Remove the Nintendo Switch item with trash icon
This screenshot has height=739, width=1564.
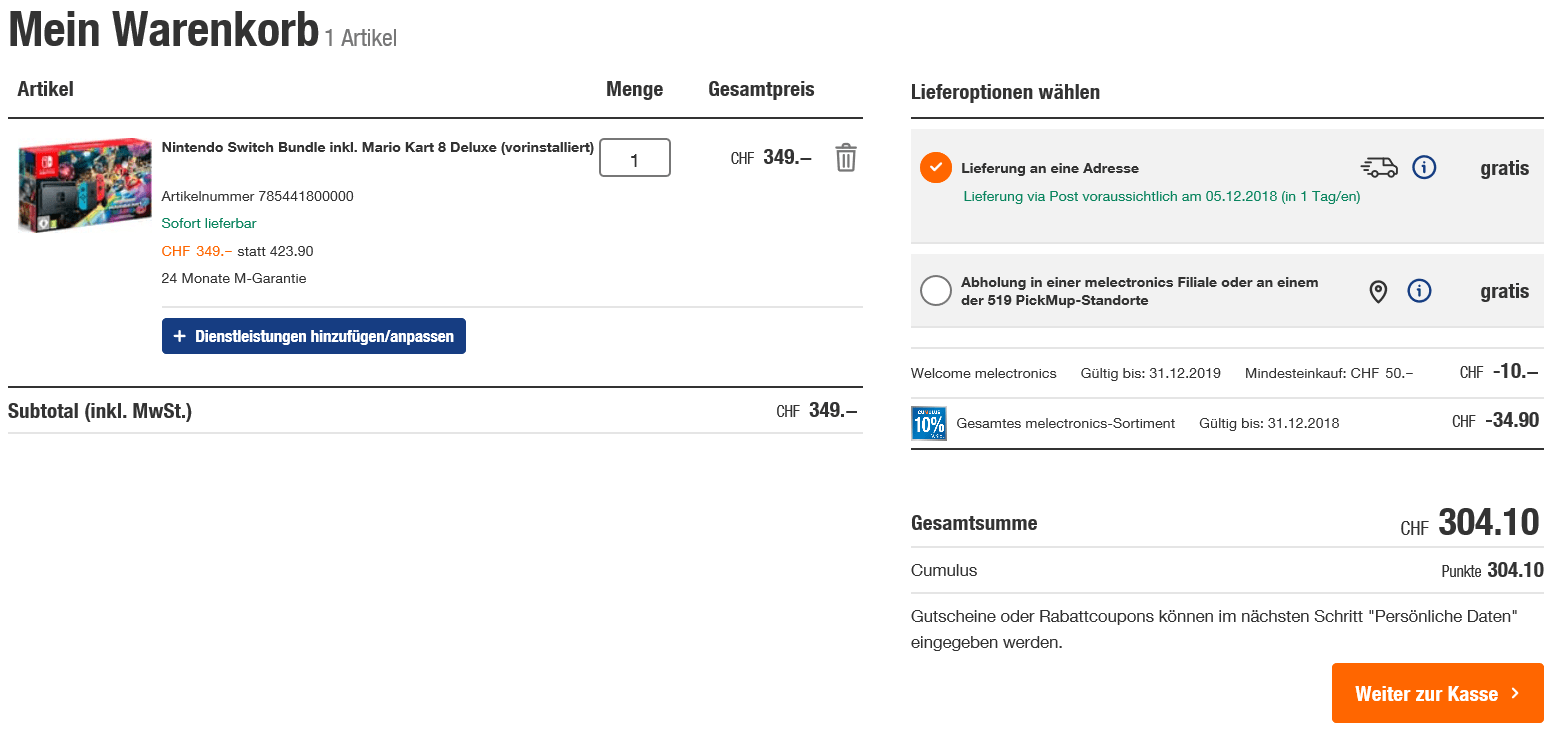(846, 158)
